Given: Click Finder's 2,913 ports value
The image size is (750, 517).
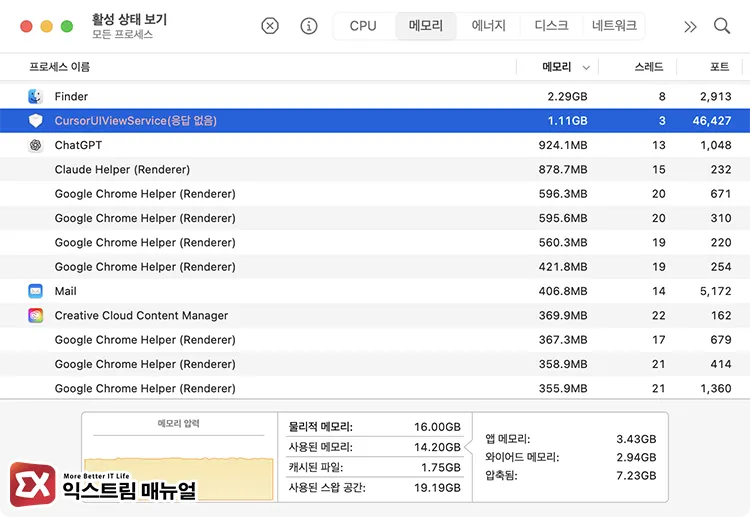Looking at the screenshot, I should tap(716, 97).
